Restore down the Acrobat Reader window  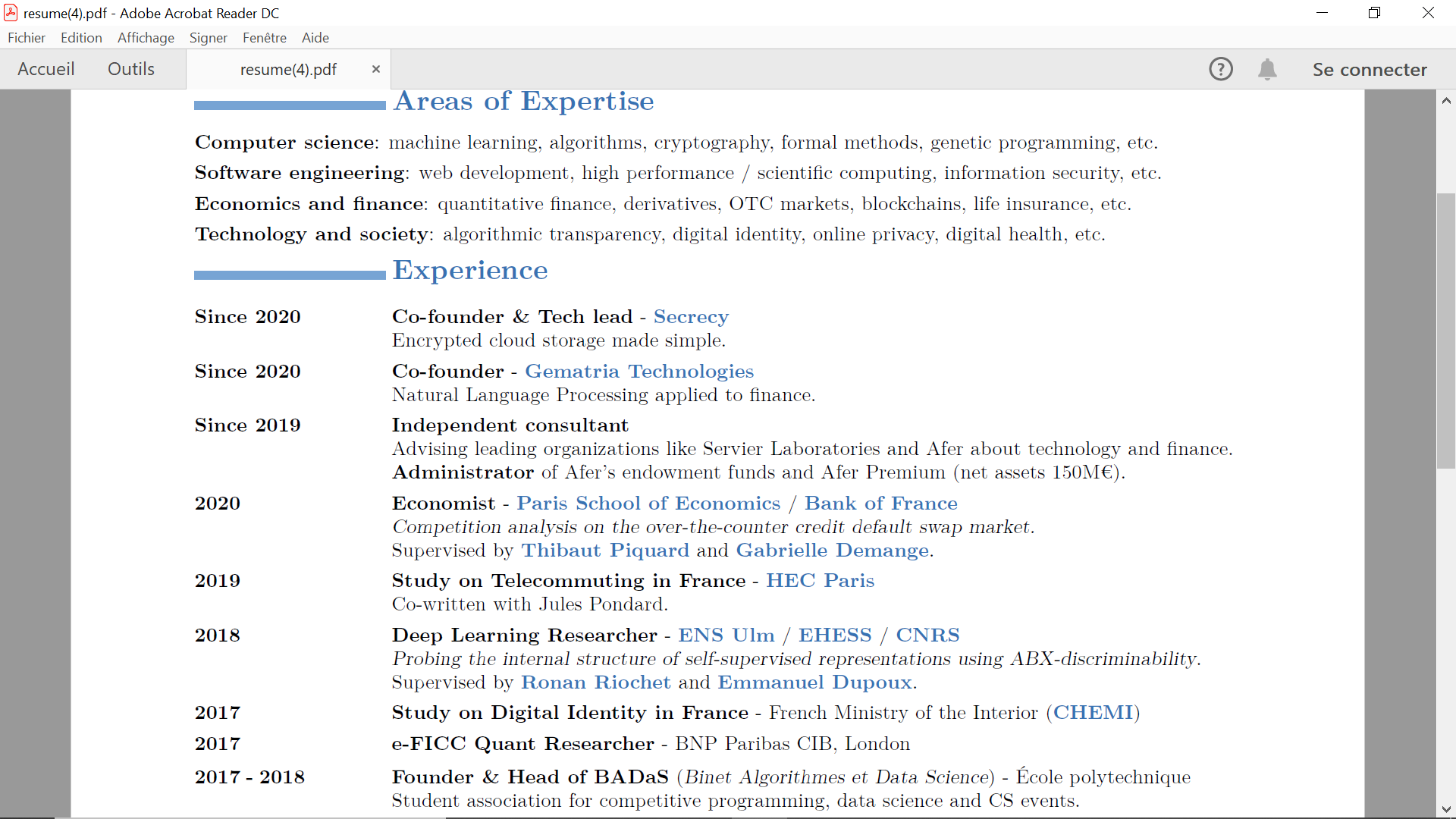1374,13
